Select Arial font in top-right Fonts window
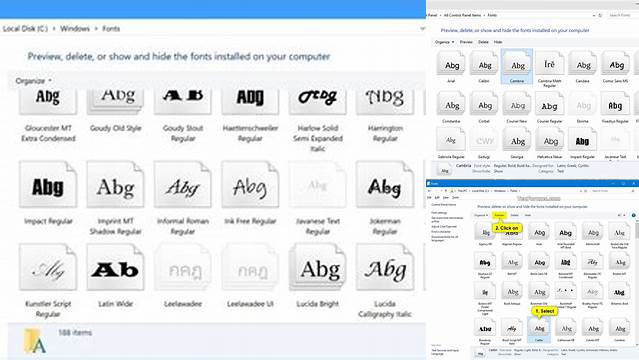The width and height of the screenshot is (639, 360). (451, 63)
